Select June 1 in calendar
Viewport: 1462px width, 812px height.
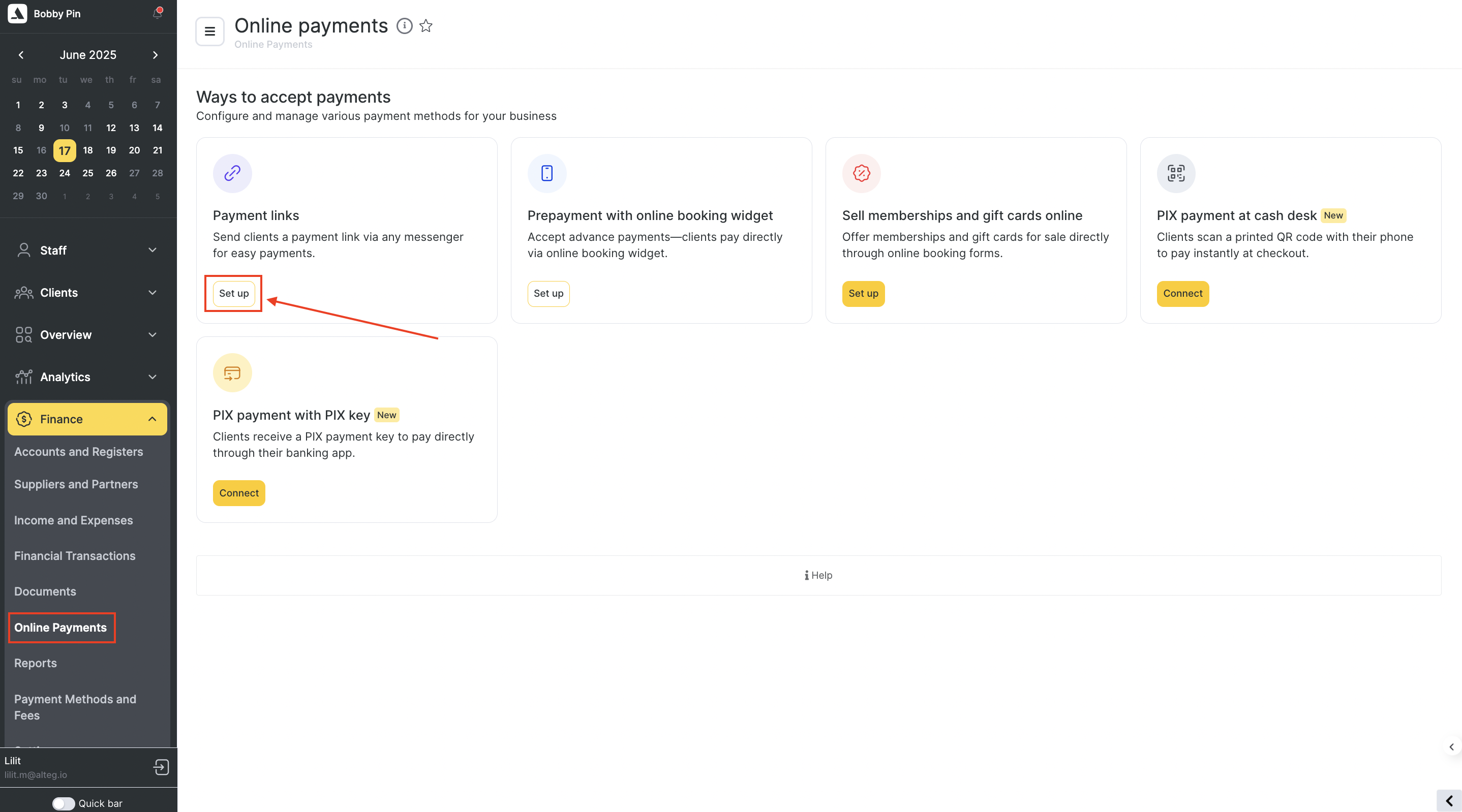click(x=18, y=105)
